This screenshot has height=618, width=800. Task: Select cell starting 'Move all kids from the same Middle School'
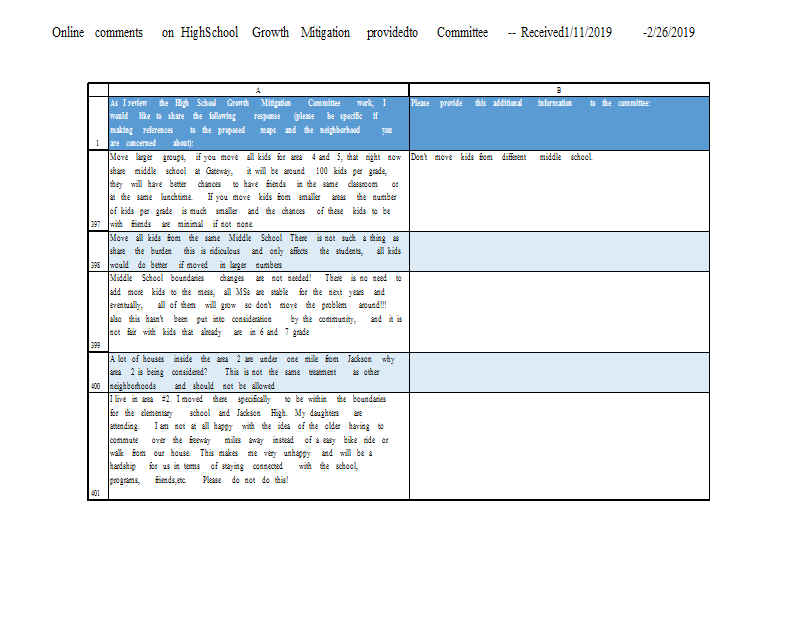(259, 252)
